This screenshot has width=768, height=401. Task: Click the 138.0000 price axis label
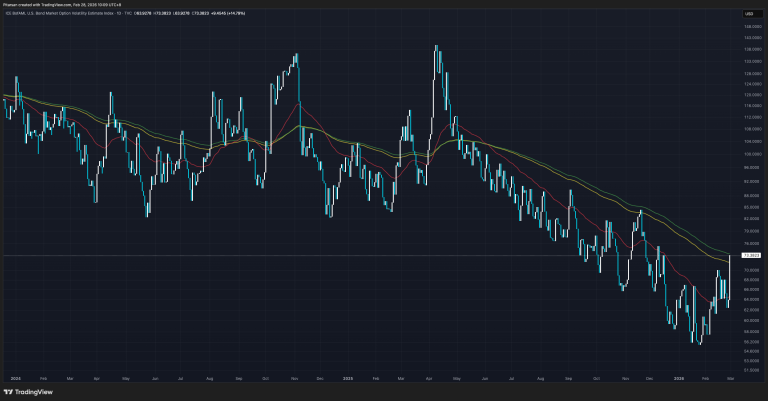[752, 49]
